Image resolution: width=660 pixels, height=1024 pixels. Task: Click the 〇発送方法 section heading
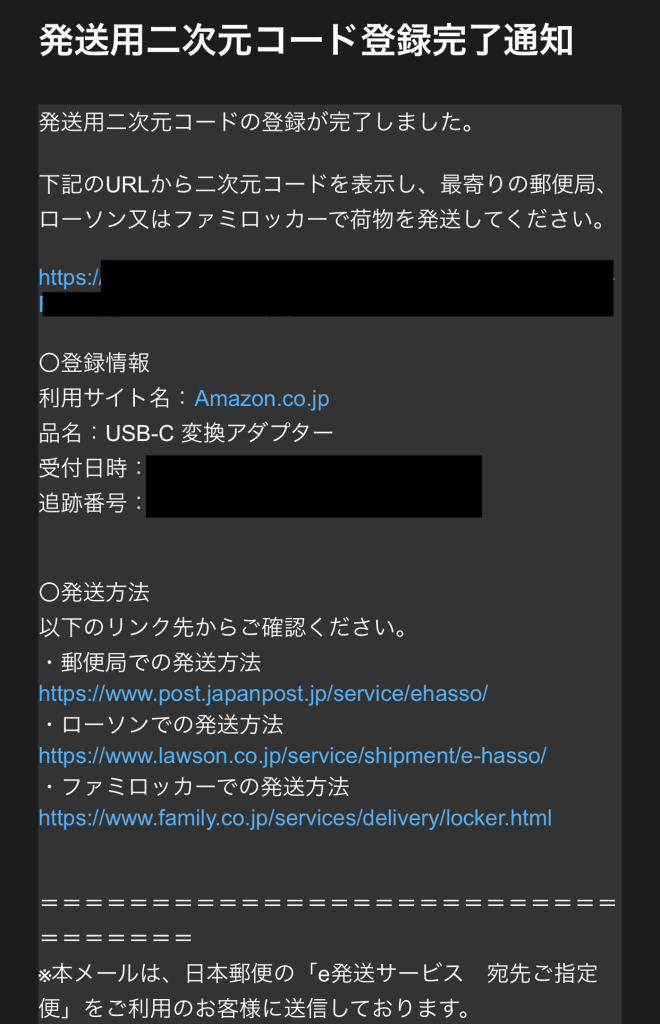94,592
